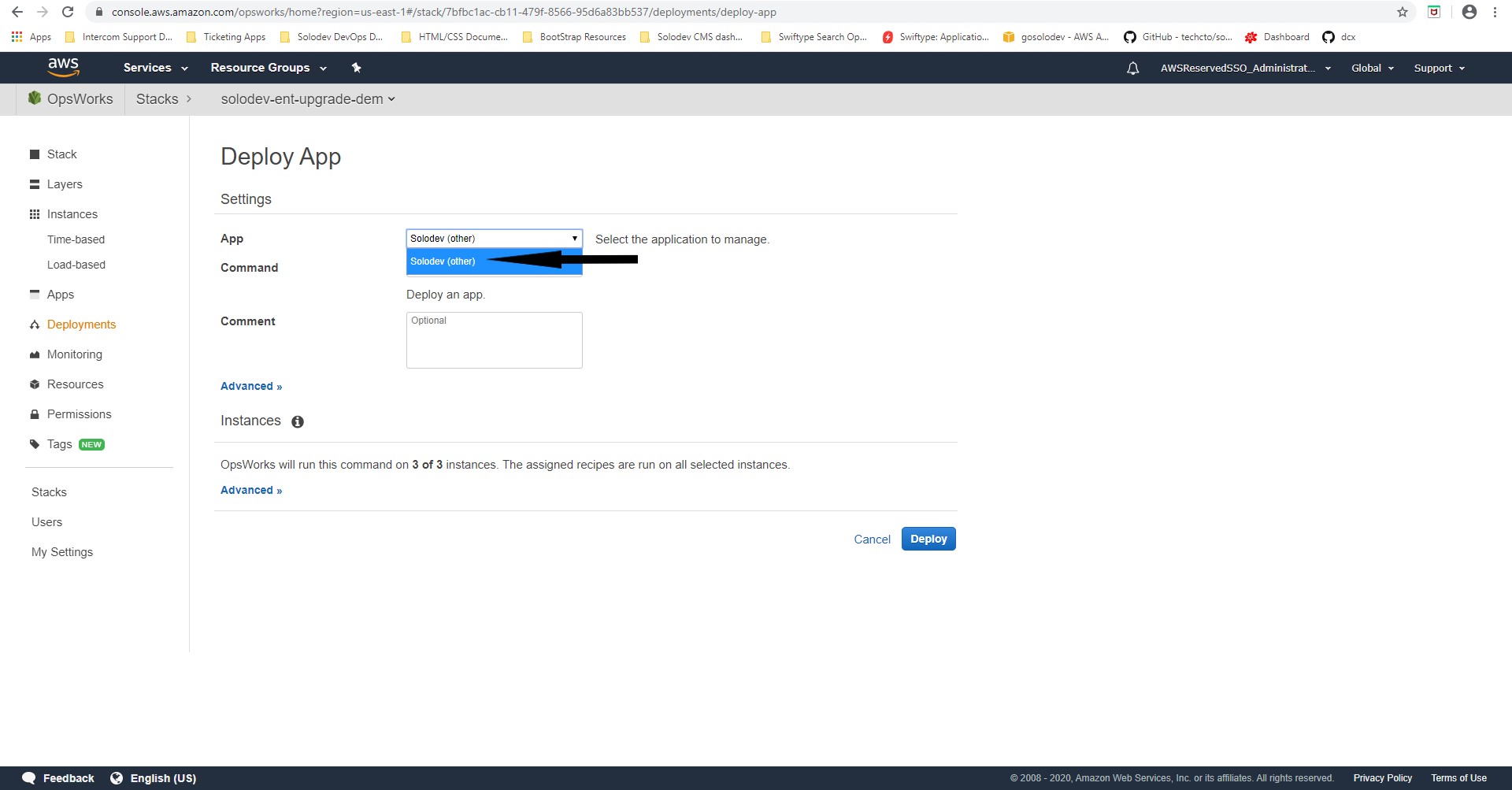Open the Global region dropdown
Viewport: 1512px width, 790px height.
tap(1373, 69)
